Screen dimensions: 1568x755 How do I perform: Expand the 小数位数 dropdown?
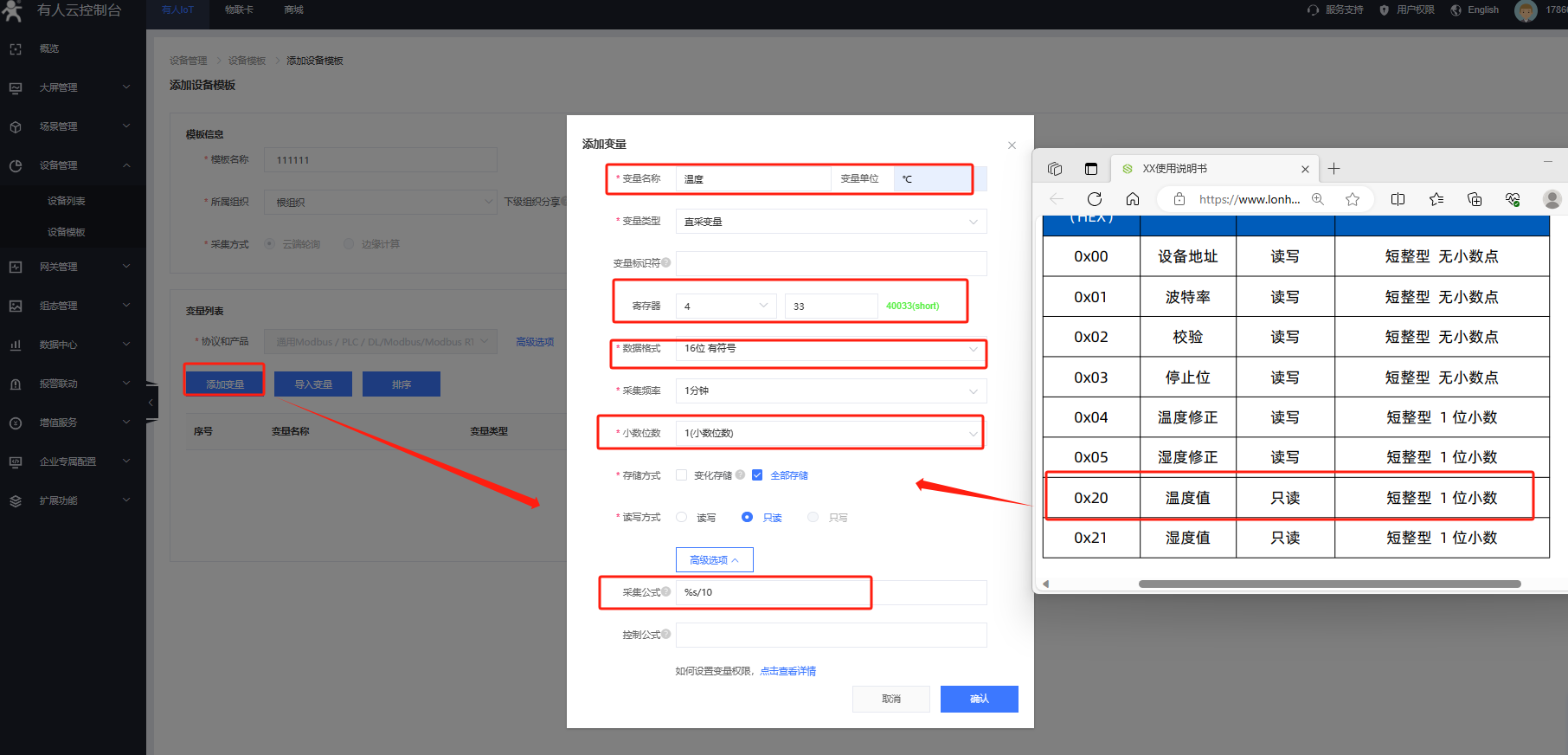830,434
